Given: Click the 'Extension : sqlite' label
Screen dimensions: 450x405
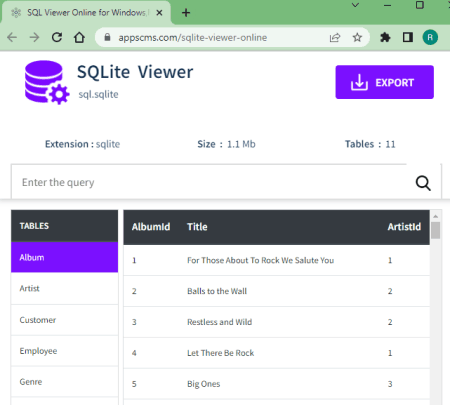Looking at the screenshot, I should point(82,144).
